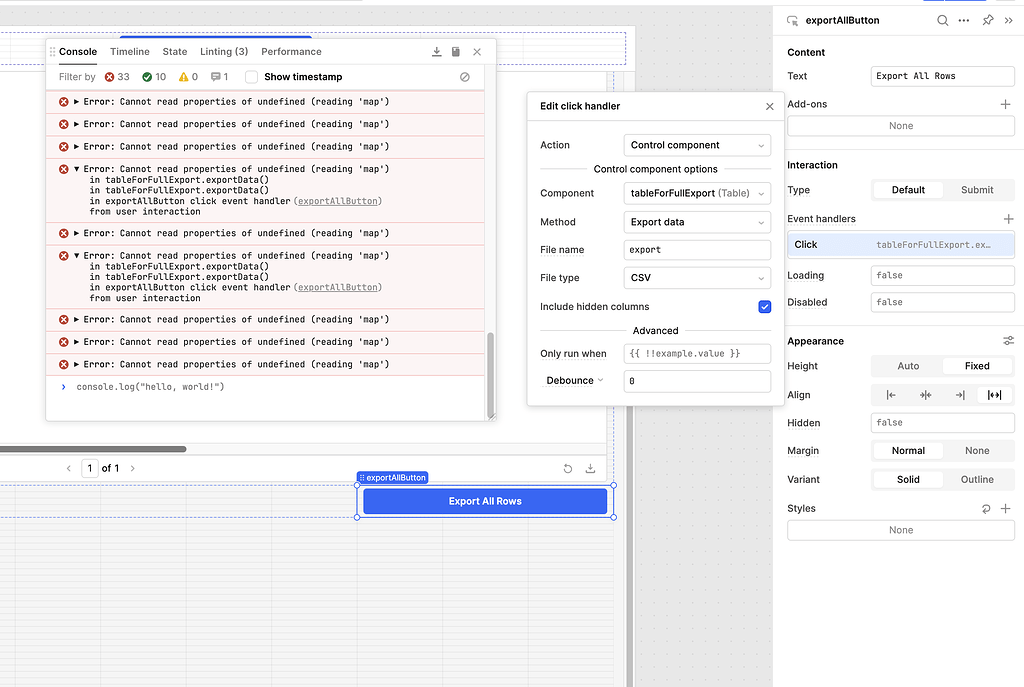Open Appearance settings slider icon

[x=1008, y=341]
